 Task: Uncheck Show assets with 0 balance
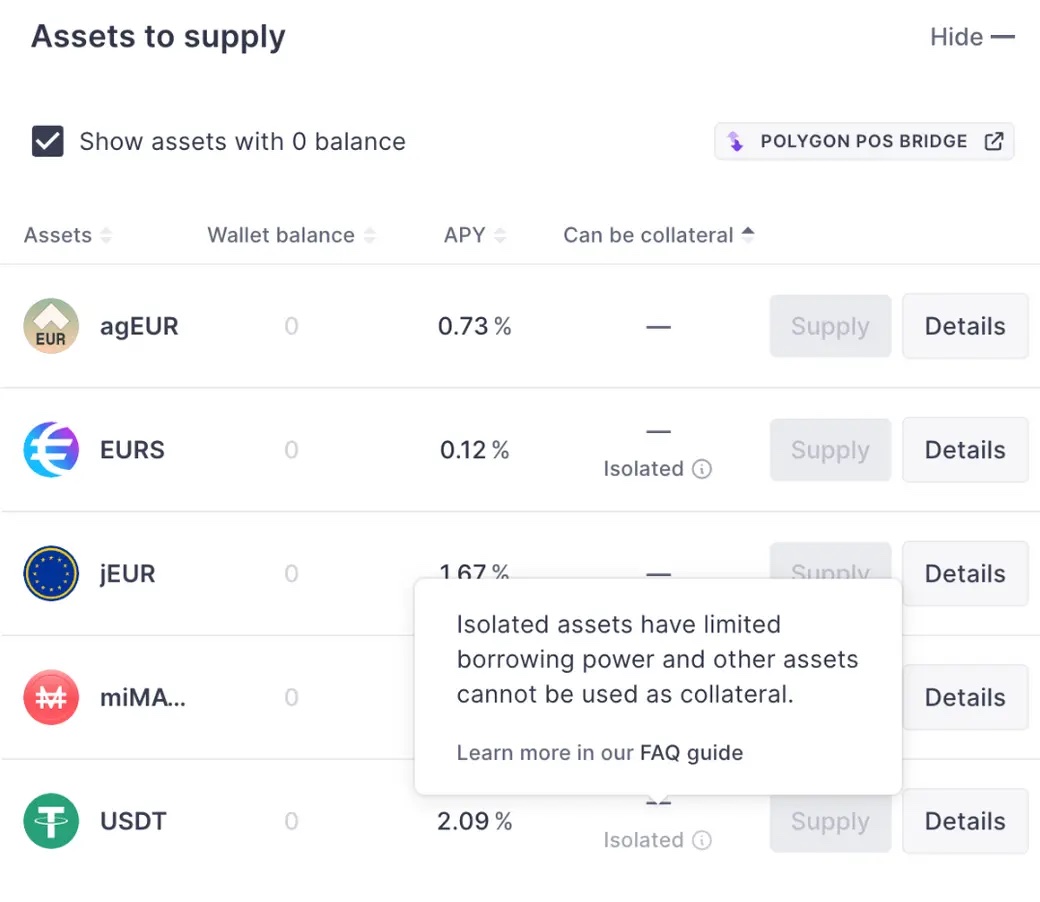47,141
